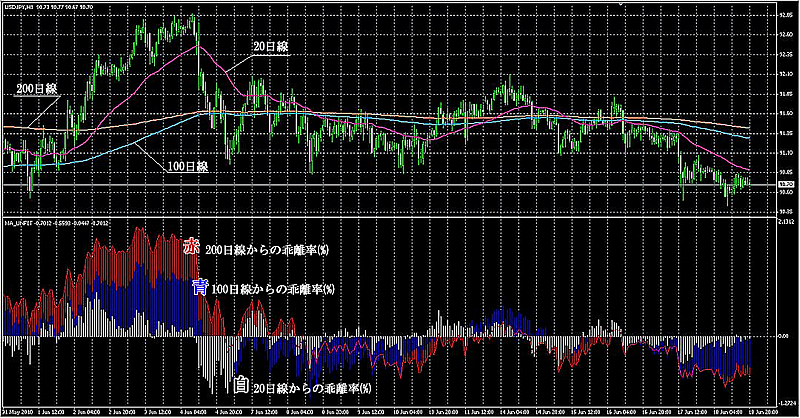The height and width of the screenshot is (418, 800).
Task: Click the -1.2724 indicator scale minimum
Action: pyautogui.click(x=787, y=402)
